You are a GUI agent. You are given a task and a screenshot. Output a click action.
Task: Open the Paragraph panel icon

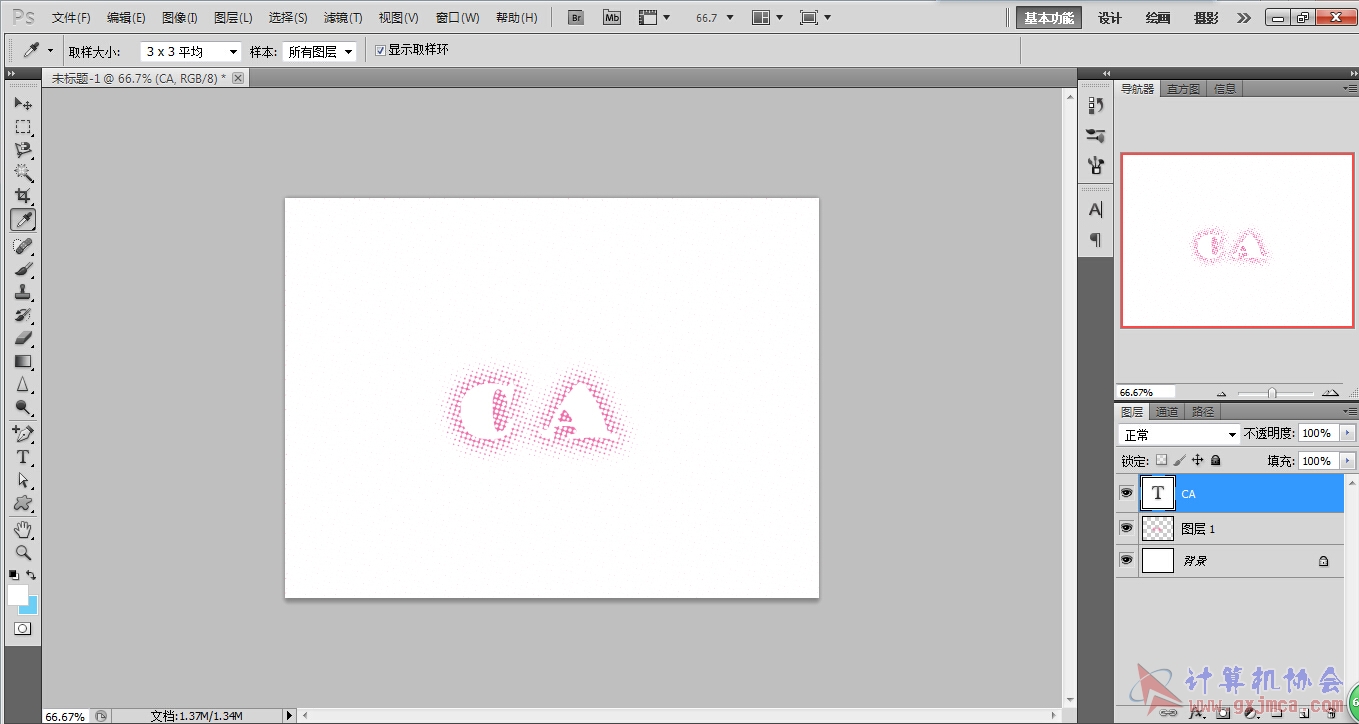(1096, 239)
